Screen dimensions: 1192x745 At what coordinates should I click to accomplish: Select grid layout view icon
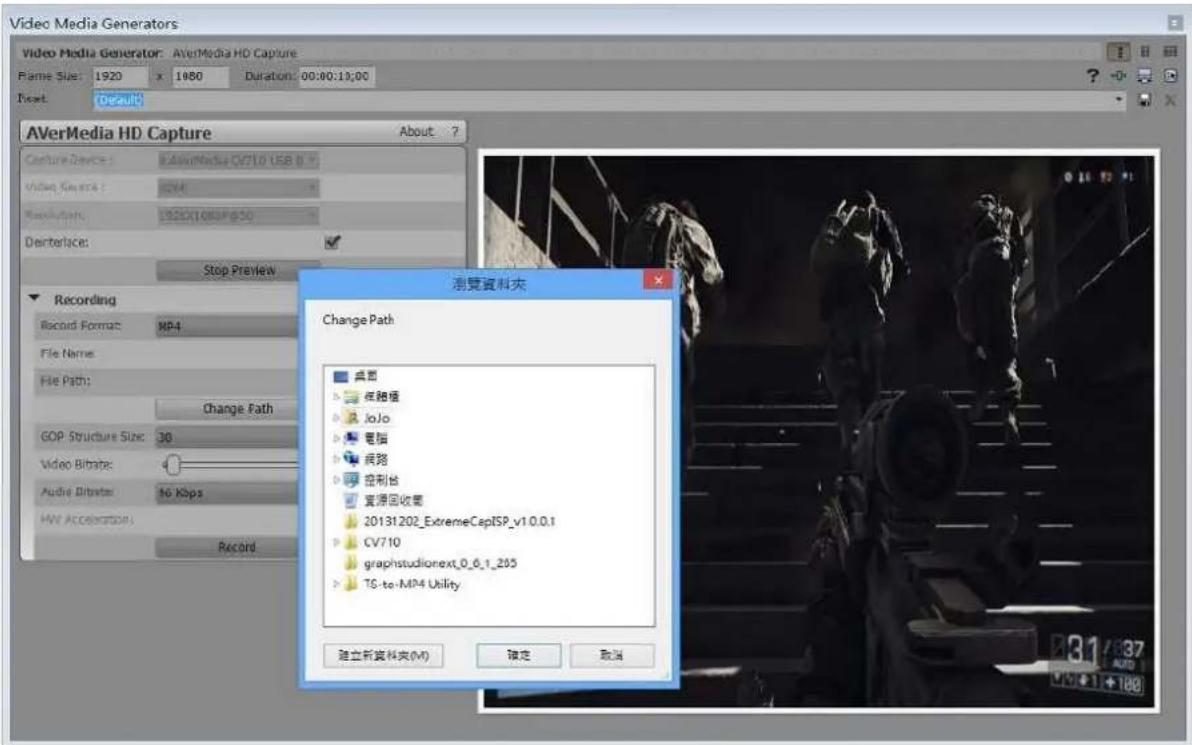tap(1170, 52)
